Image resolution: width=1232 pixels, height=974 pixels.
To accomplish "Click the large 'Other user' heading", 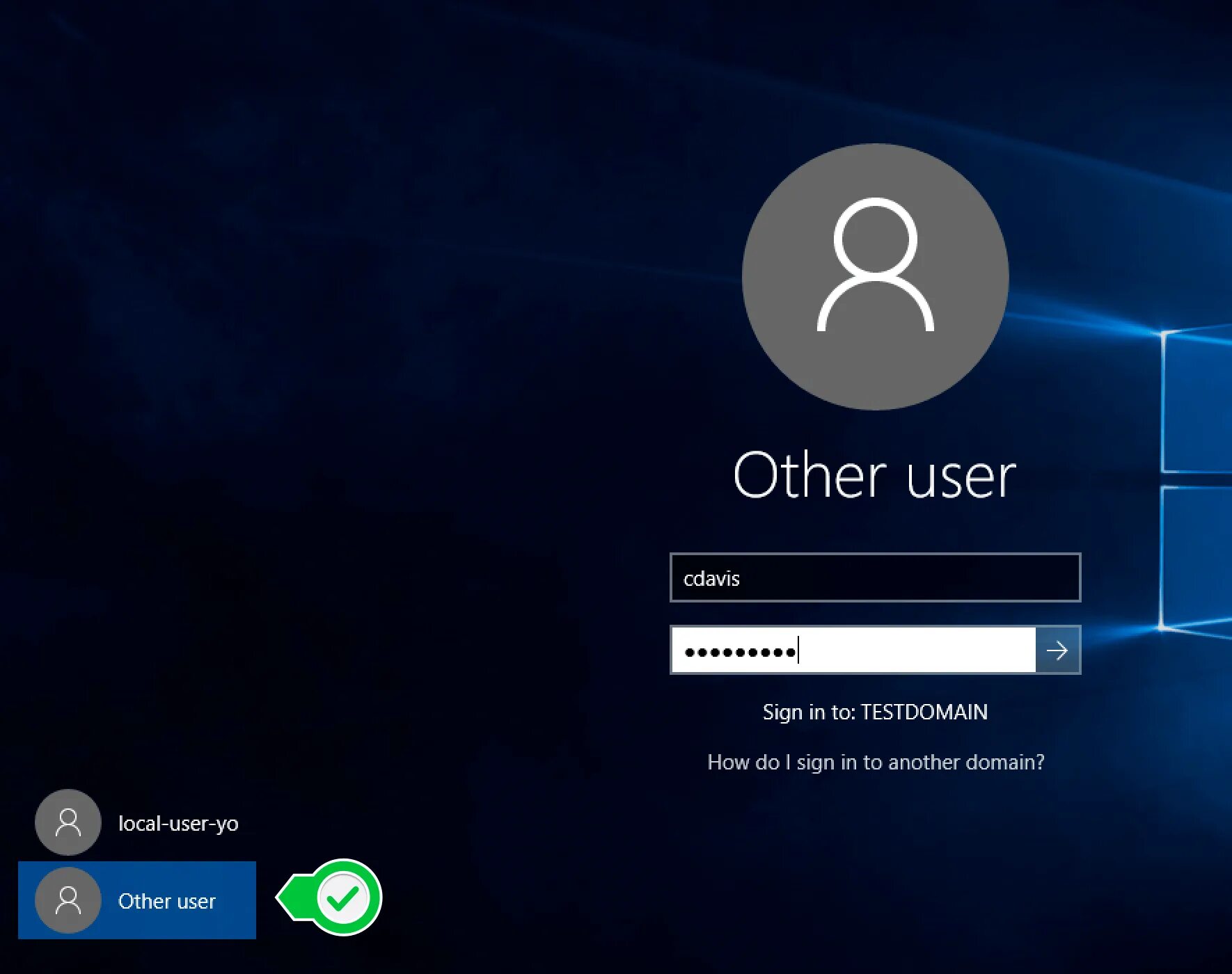I will [875, 475].
